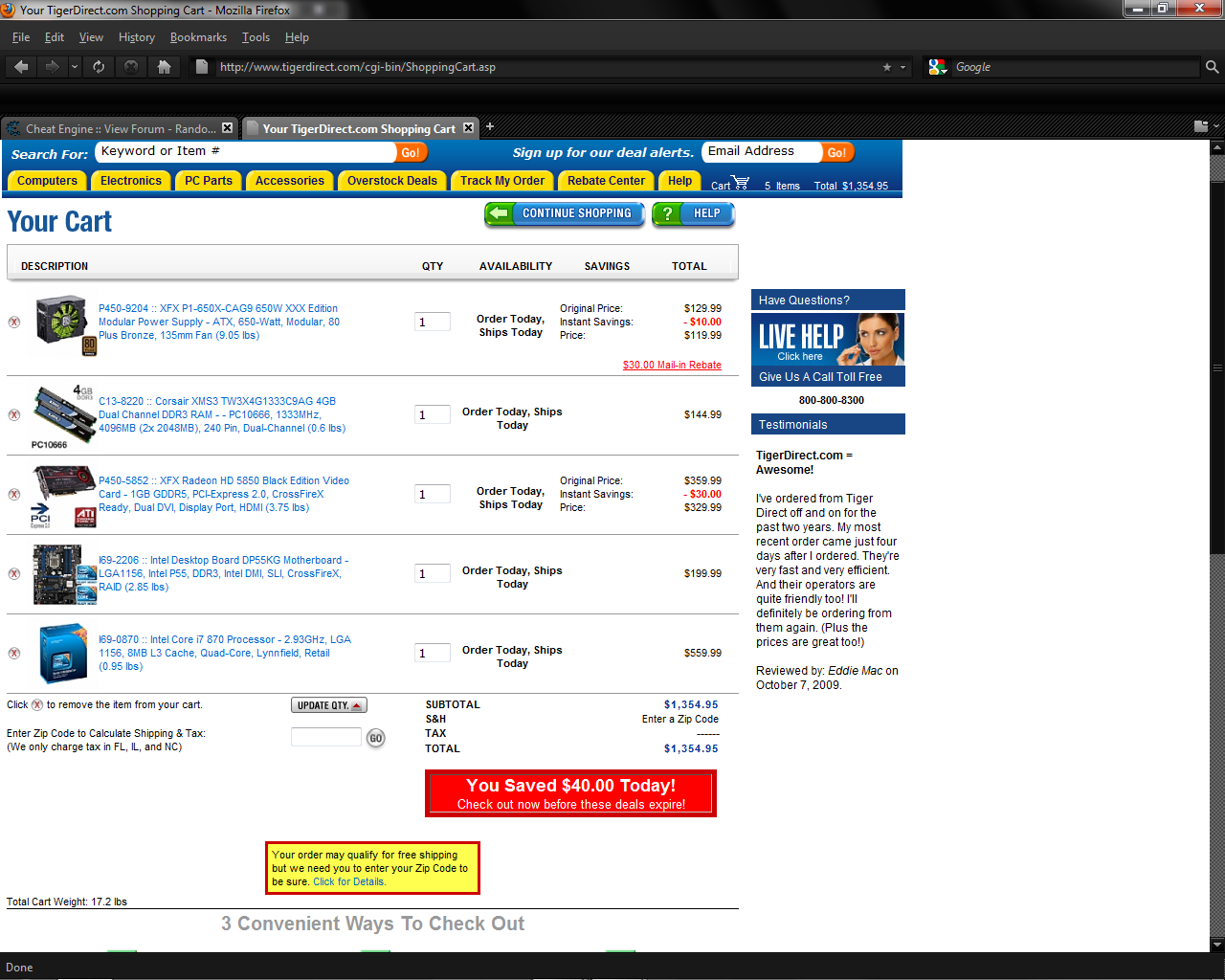This screenshot has width=1225, height=980.
Task: Click the Continue Shopping button
Action: pyautogui.click(x=565, y=214)
